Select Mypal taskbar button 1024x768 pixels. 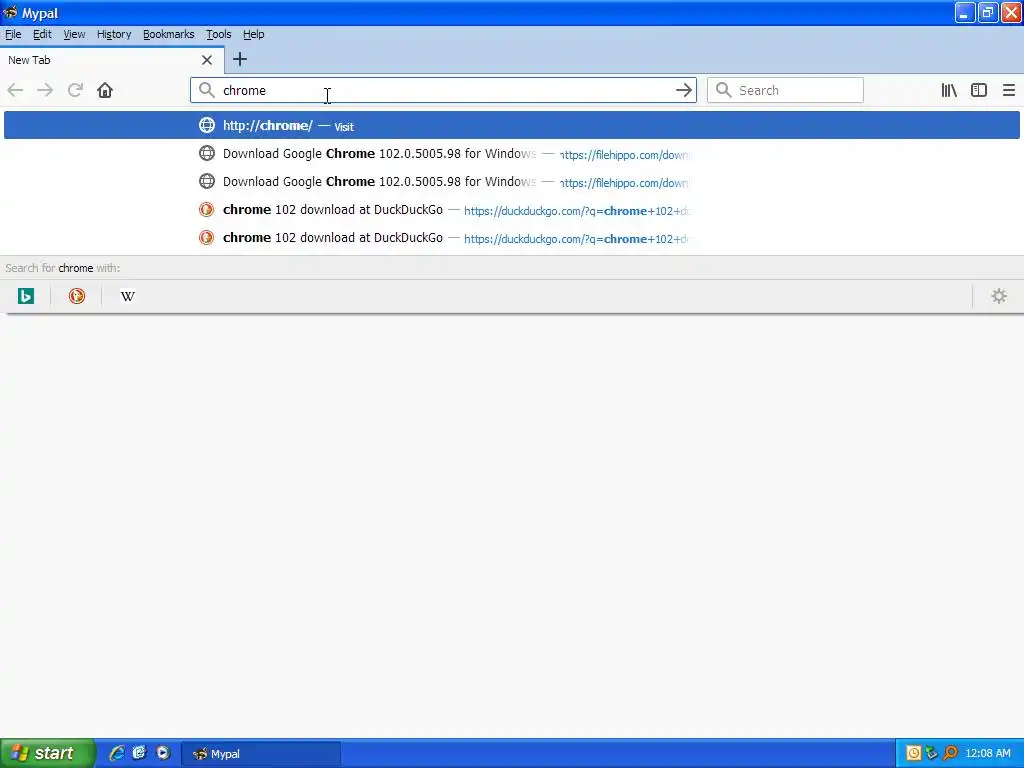[261, 754]
